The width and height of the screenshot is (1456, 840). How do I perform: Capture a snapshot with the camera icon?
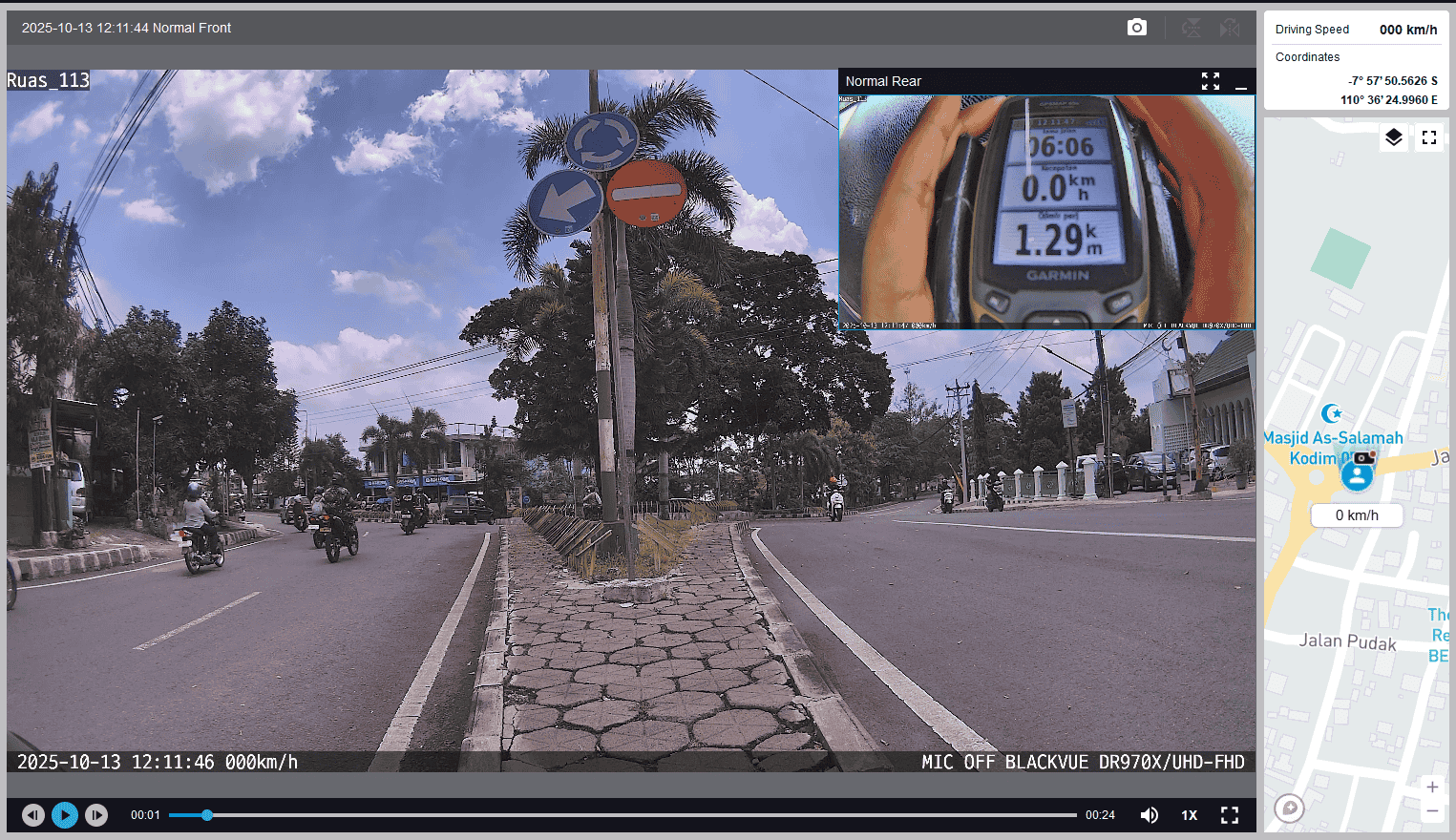tap(1136, 28)
